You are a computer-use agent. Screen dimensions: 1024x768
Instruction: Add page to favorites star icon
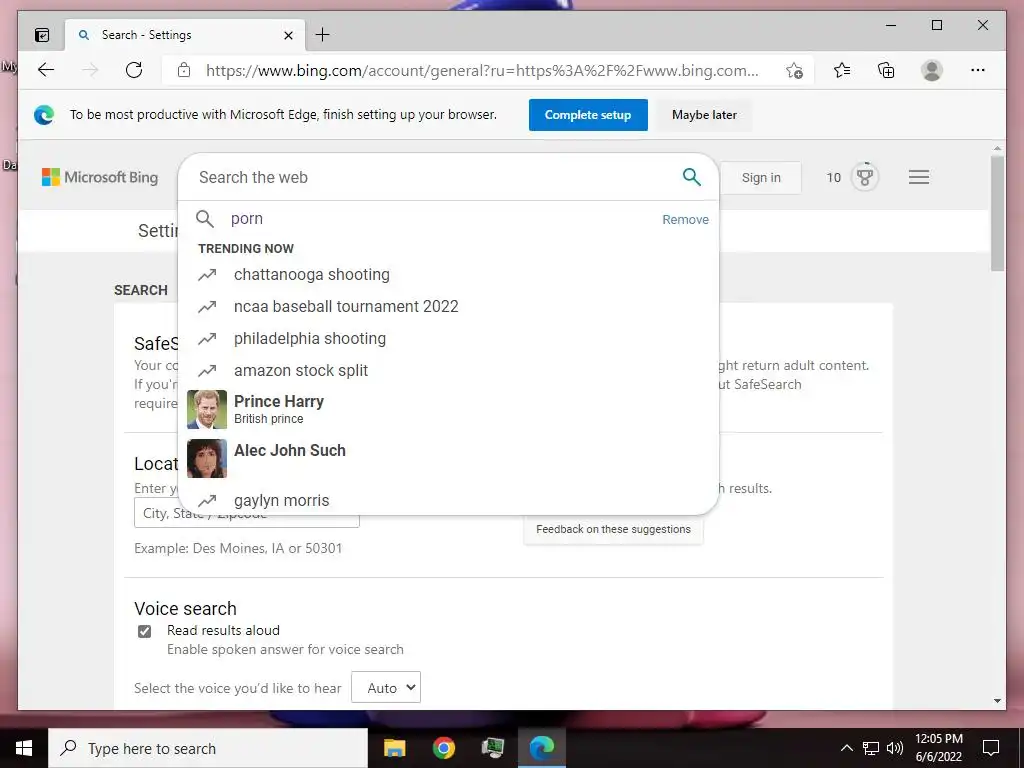(x=794, y=71)
